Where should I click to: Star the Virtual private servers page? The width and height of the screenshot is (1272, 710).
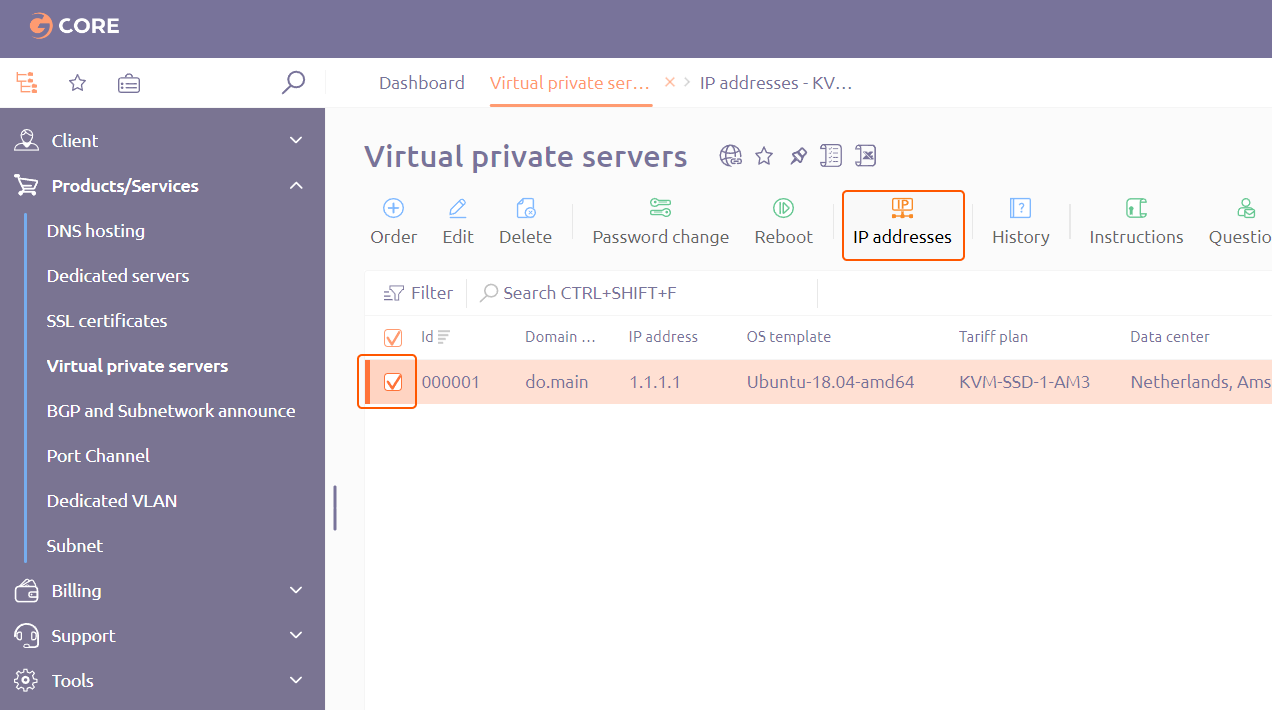pyautogui.click(x=763, y=156)
